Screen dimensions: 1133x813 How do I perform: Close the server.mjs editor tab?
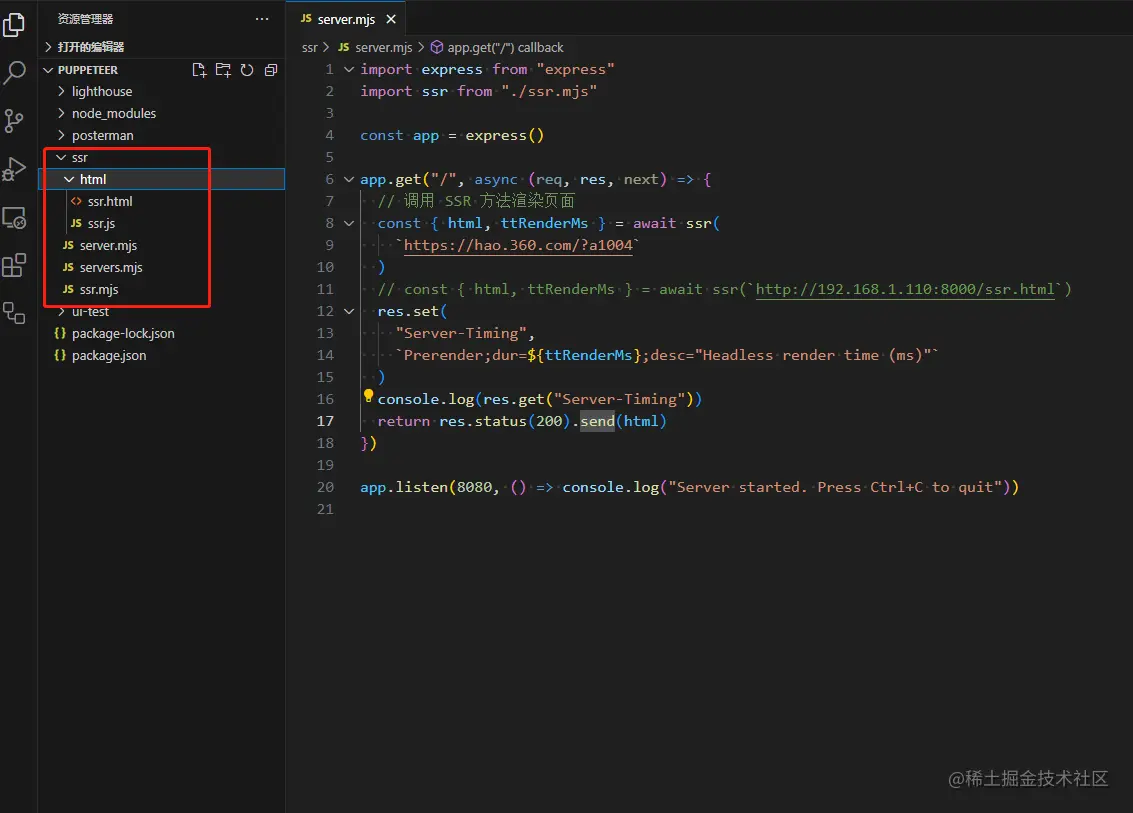(x=391, y=20)
